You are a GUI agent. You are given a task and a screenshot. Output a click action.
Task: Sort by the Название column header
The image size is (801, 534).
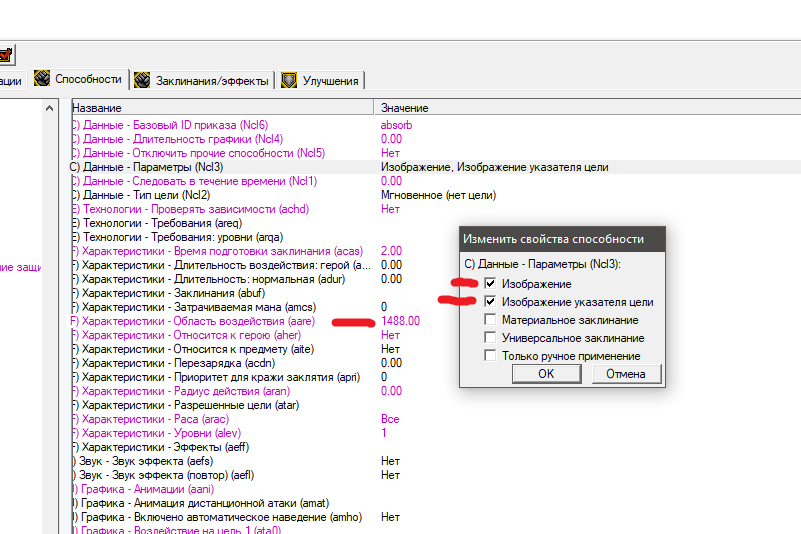tap(223, 108)
